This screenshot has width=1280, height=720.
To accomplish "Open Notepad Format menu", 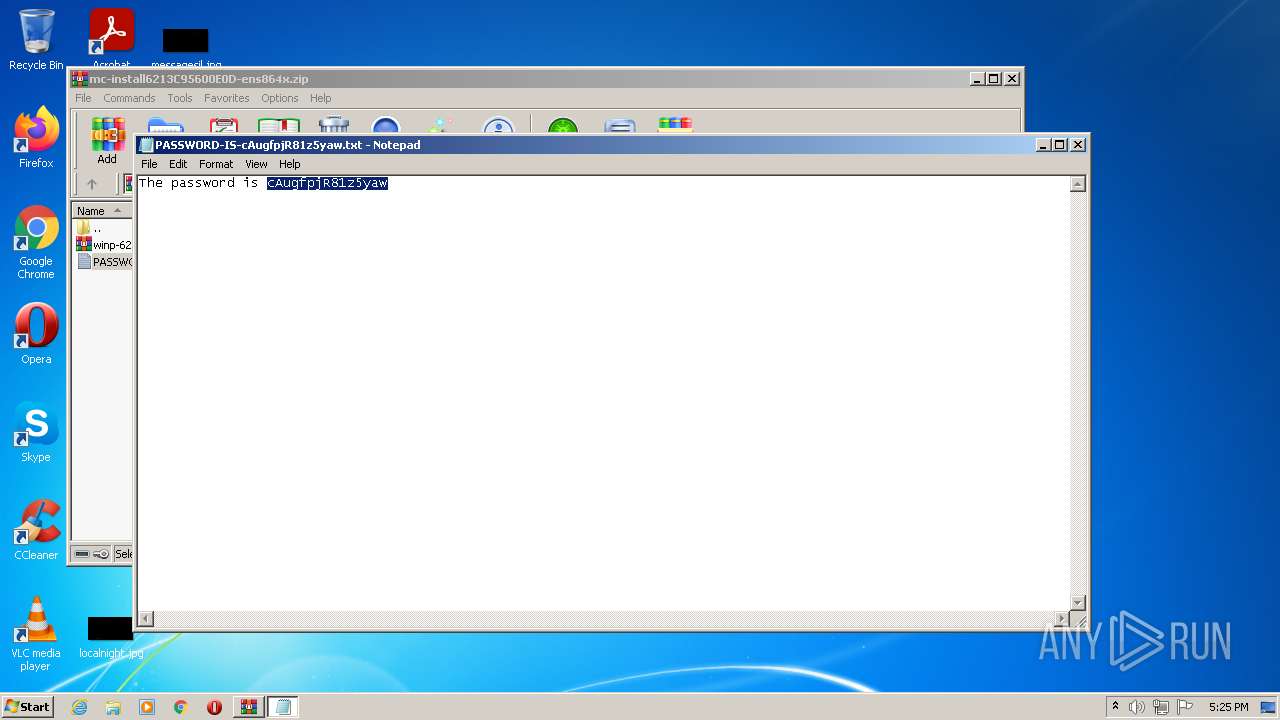I will (216, 164).
